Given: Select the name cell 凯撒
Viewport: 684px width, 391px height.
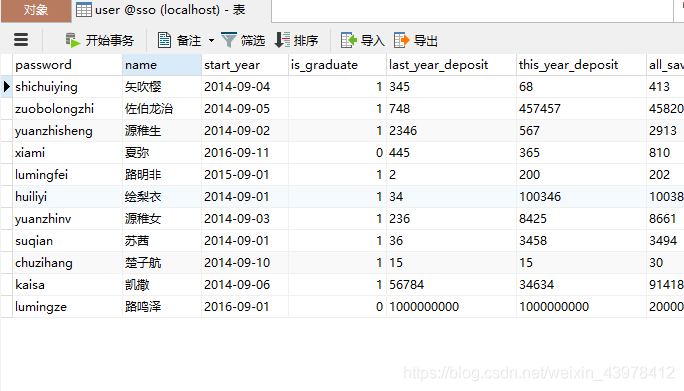Looking at the screenshot, I should coord(162,285).
